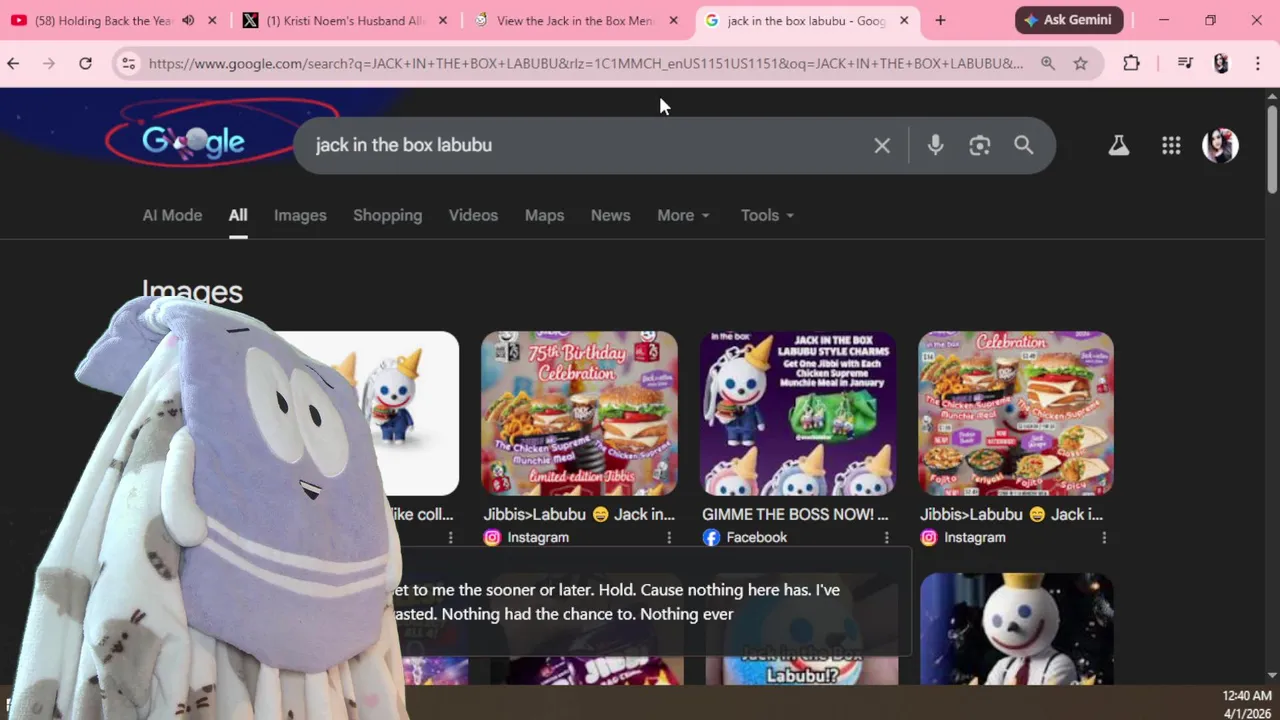
Task: Open the Google apps grid
Action: (x=1171, y=145)
